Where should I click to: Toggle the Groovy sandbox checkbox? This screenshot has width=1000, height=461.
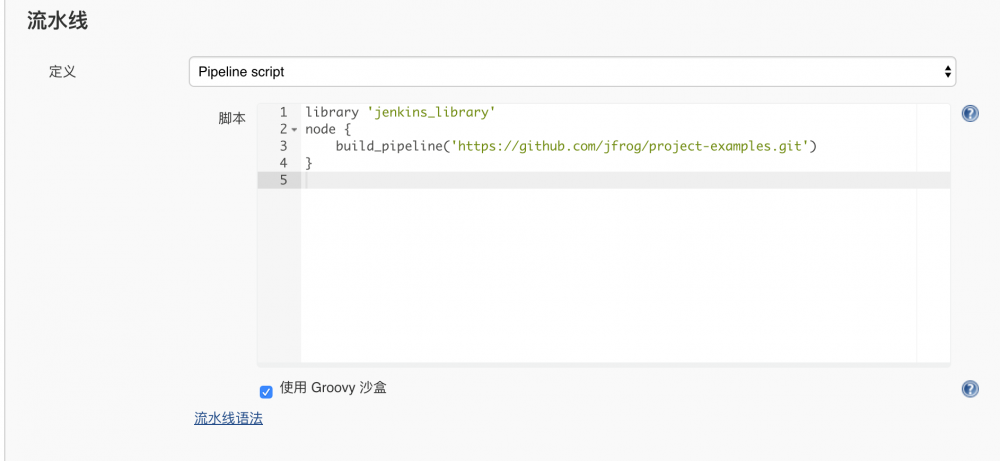[x=266, y=391]
